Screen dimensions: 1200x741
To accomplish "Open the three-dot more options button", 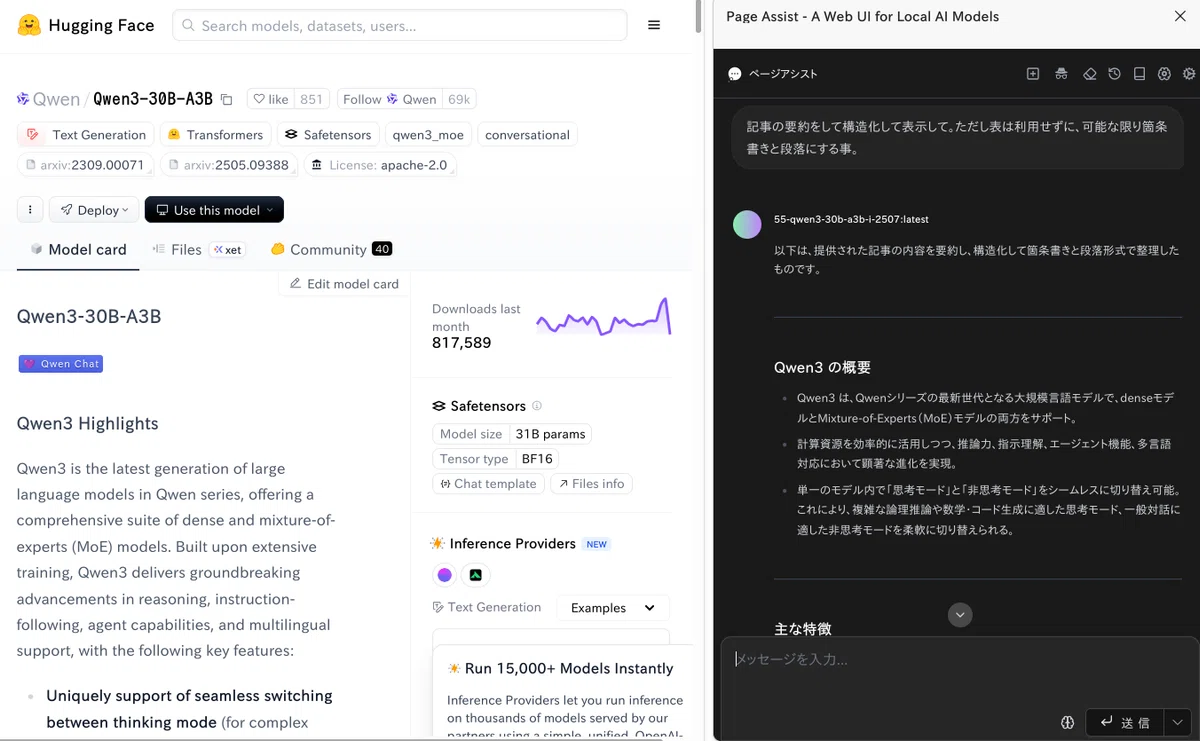I will pyautogui.click(x=30, y=210).
